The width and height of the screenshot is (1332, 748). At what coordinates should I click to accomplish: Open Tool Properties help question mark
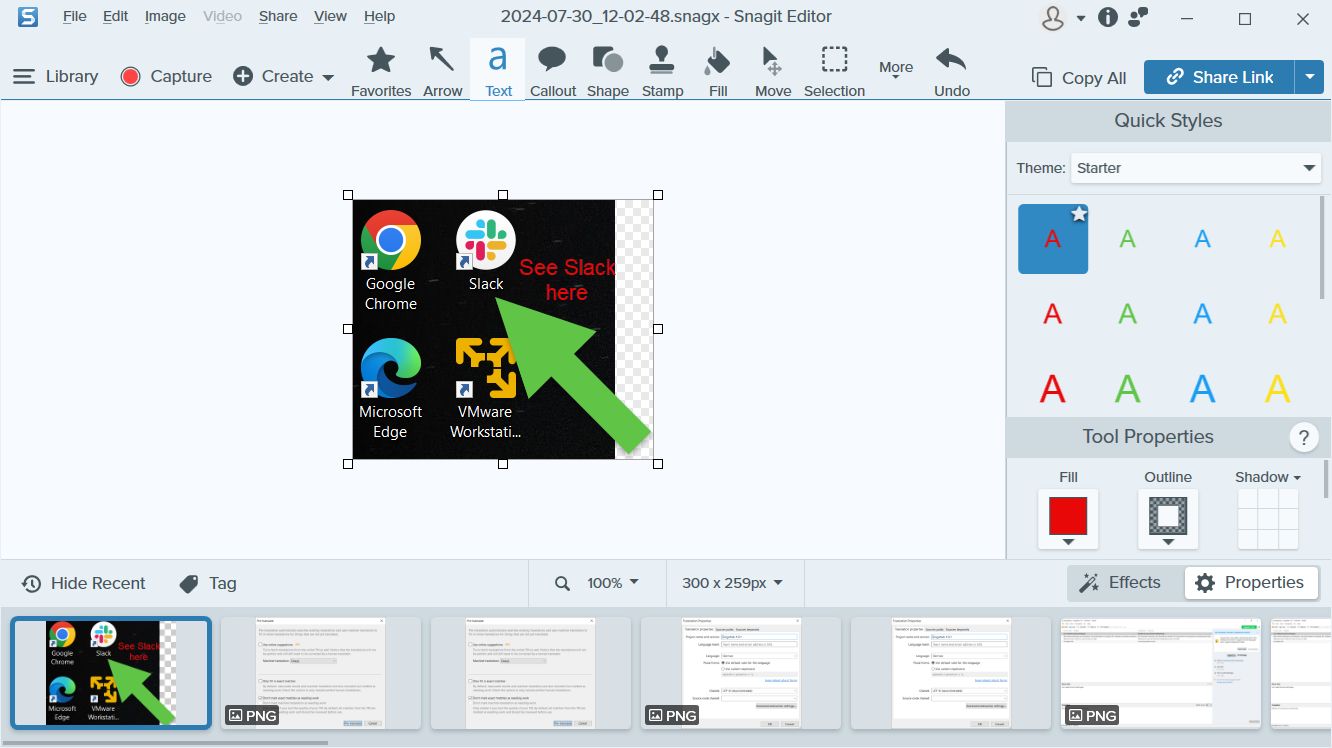pos(1303,437)
